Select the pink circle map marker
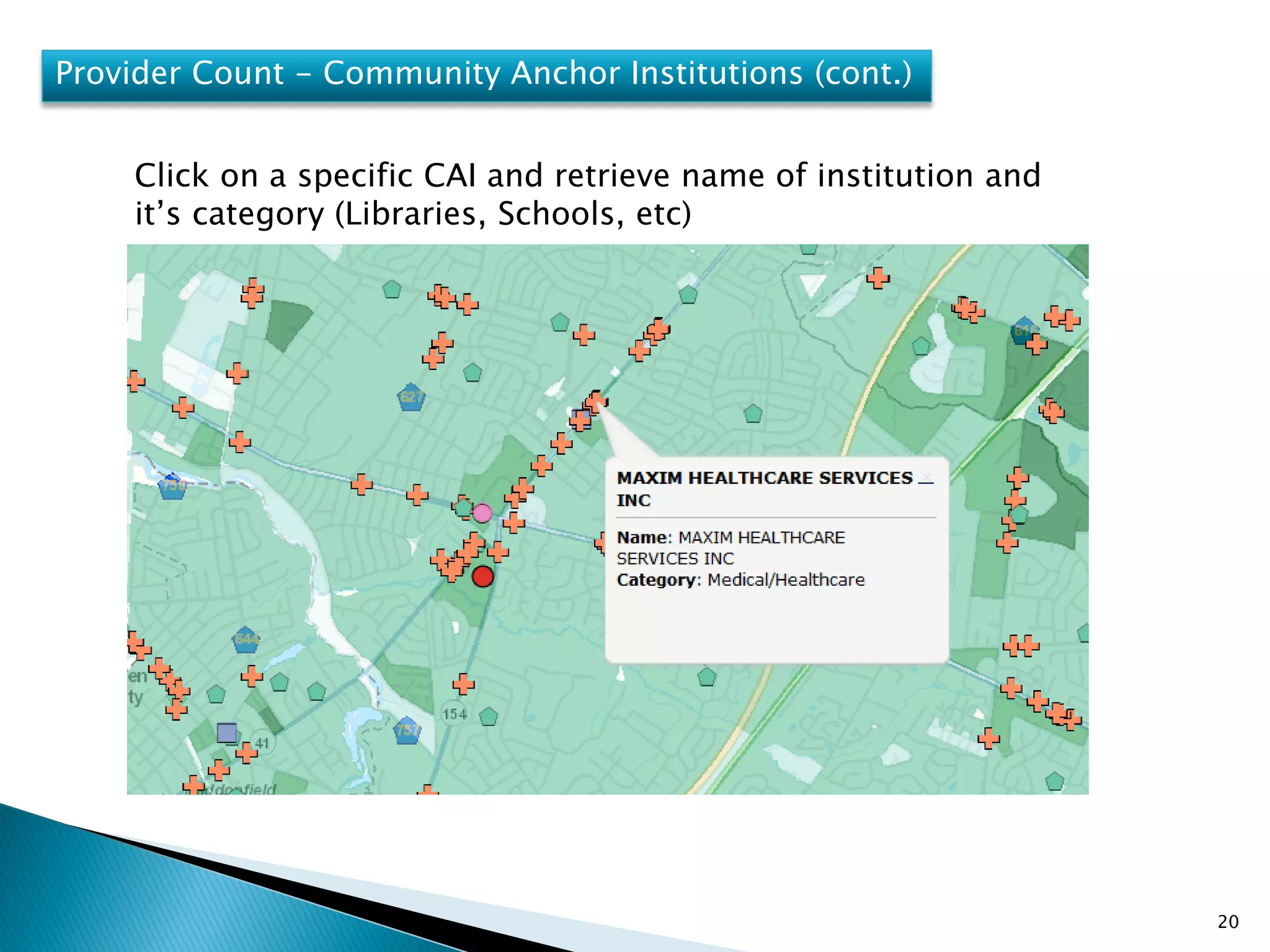 (x=482, y=513)
